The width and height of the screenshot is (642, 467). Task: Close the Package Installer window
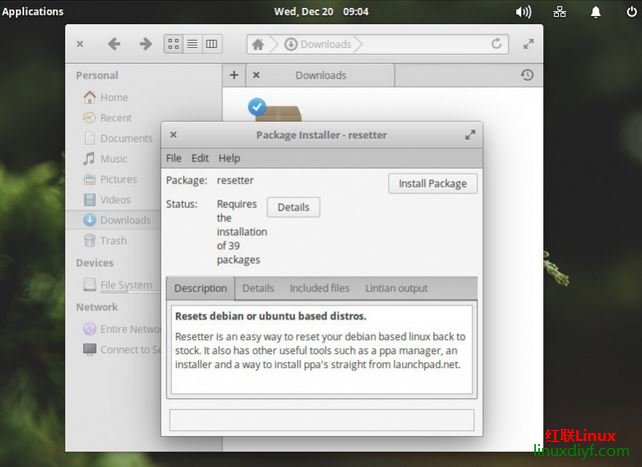(173, 135)
